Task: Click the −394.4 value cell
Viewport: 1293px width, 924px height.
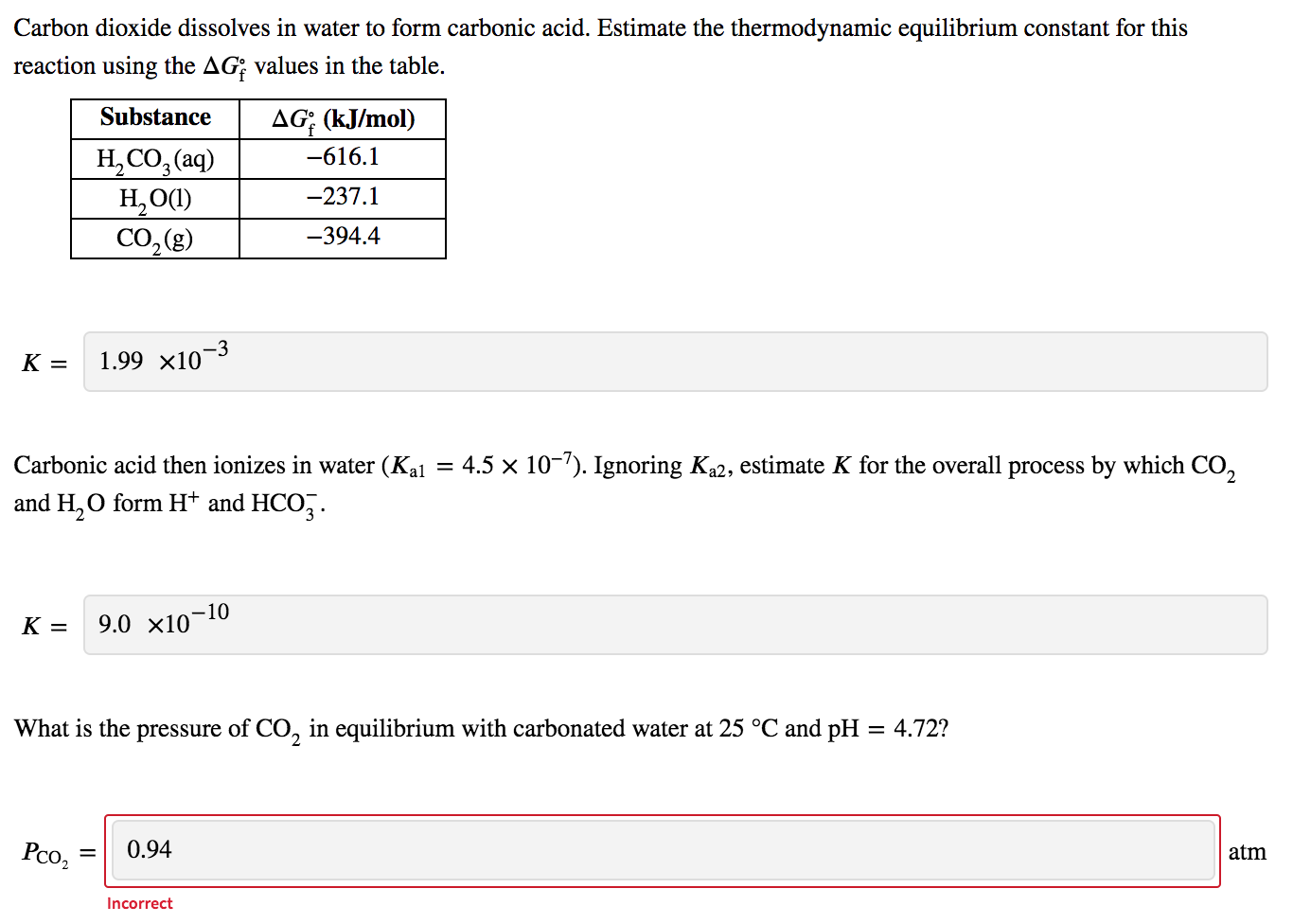Action: point(343,237)
